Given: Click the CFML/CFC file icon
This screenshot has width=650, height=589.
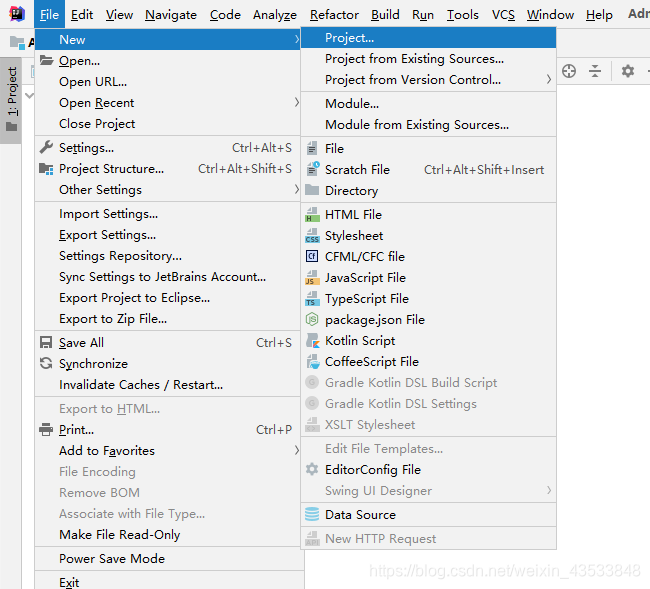Looking at the screenshot, I should coord(312,256).
